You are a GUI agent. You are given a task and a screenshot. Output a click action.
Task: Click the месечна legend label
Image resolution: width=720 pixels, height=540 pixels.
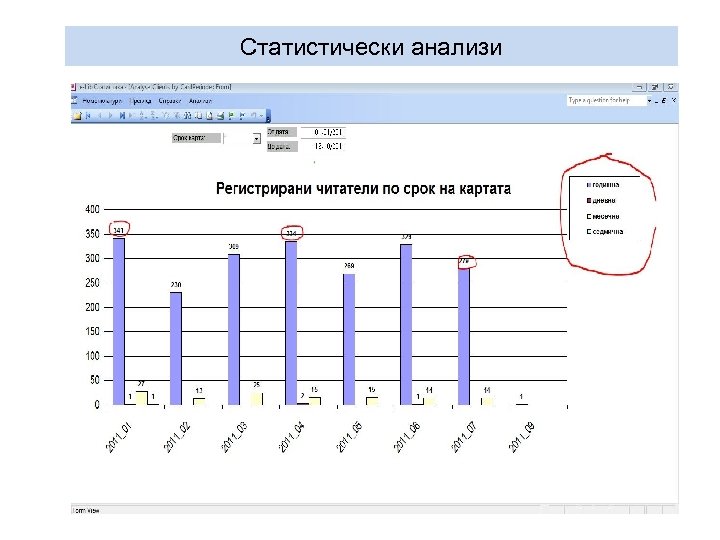click(x=606, y=216)
